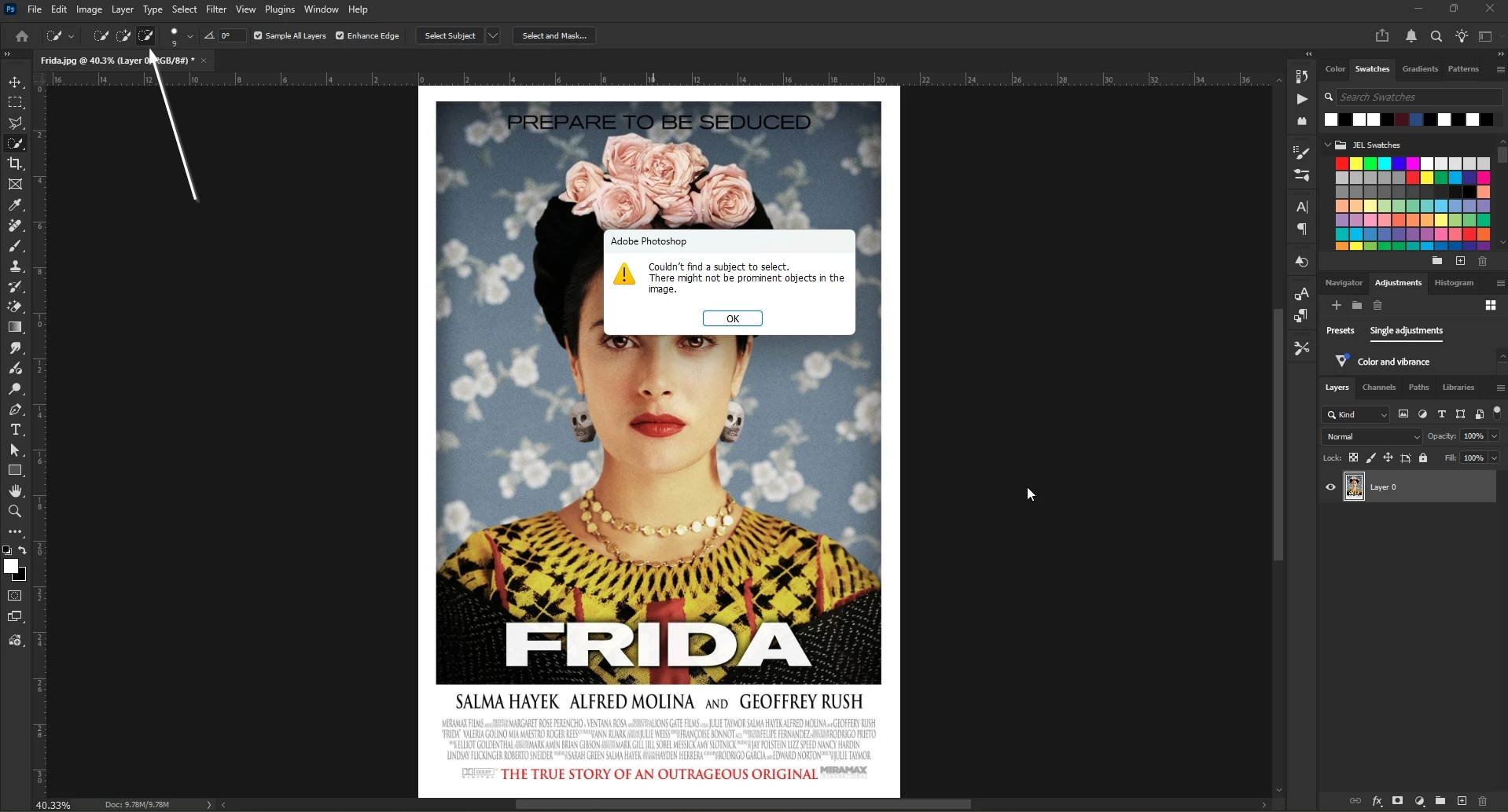Click the foreground color box
Screen dimensions: 1508x812
point(10,567)
